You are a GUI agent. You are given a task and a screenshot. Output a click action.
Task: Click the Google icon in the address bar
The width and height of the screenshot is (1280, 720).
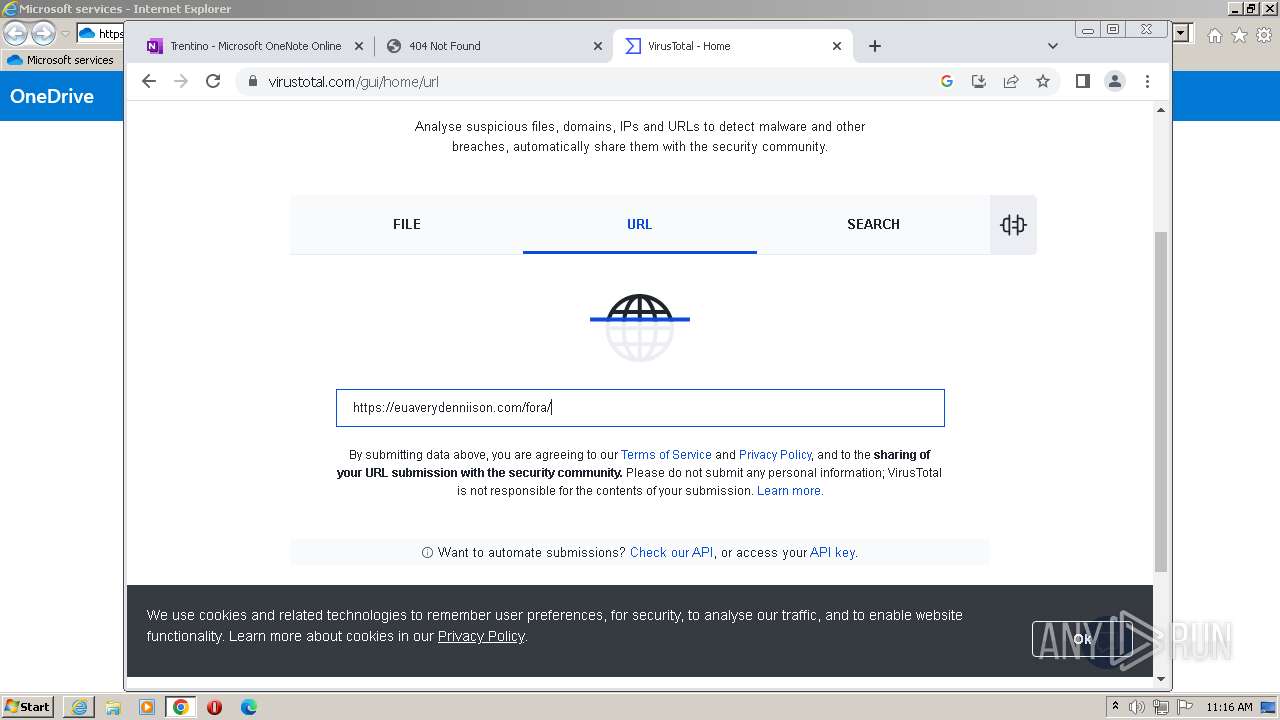tap(947, 81)
